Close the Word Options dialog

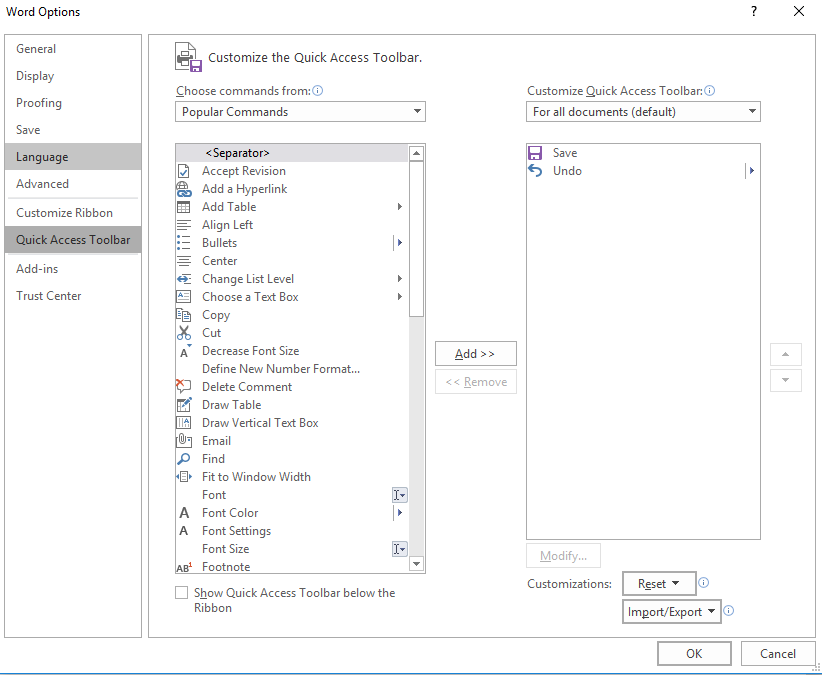click(798, 11)
